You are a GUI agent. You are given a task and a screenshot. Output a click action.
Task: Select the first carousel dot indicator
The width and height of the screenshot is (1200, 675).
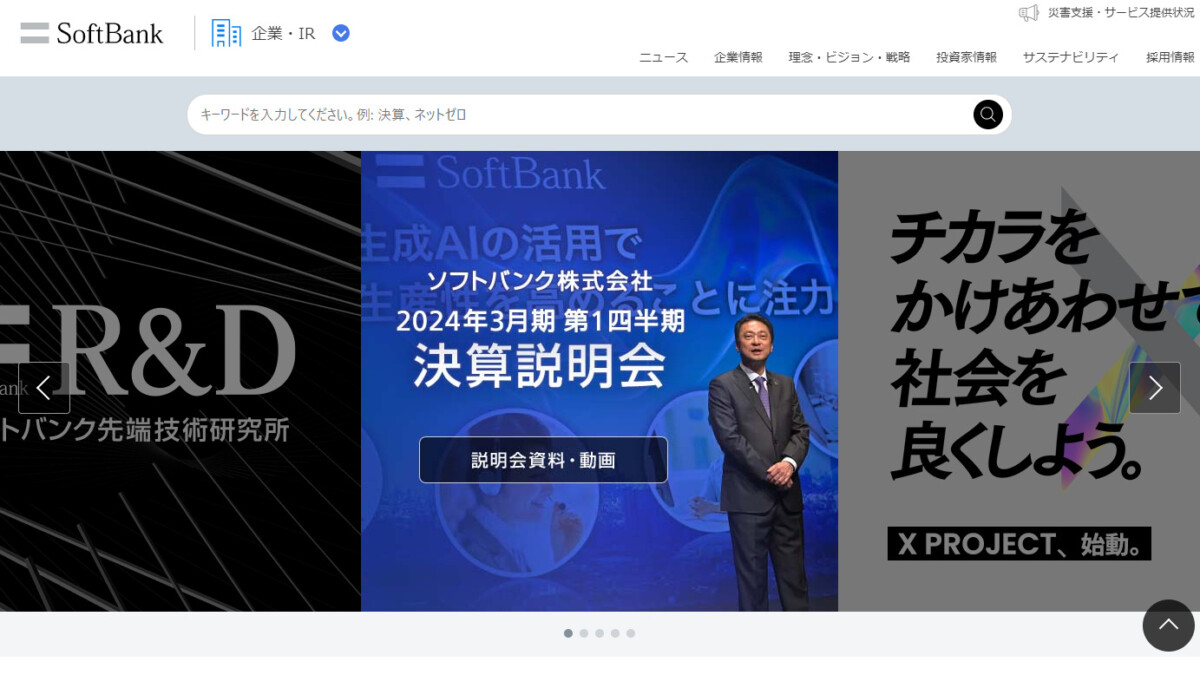(568, 633)
